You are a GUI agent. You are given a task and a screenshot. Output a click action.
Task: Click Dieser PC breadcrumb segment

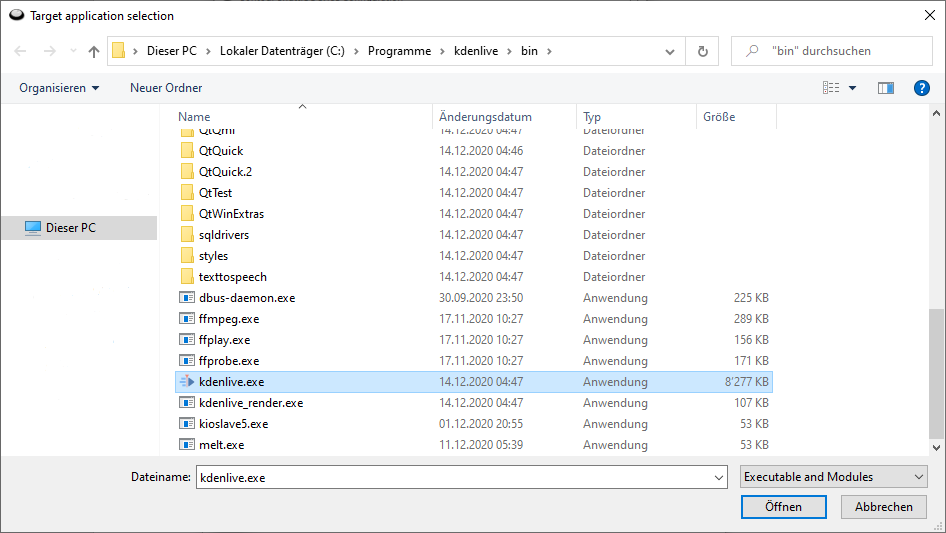coord(172,51)
